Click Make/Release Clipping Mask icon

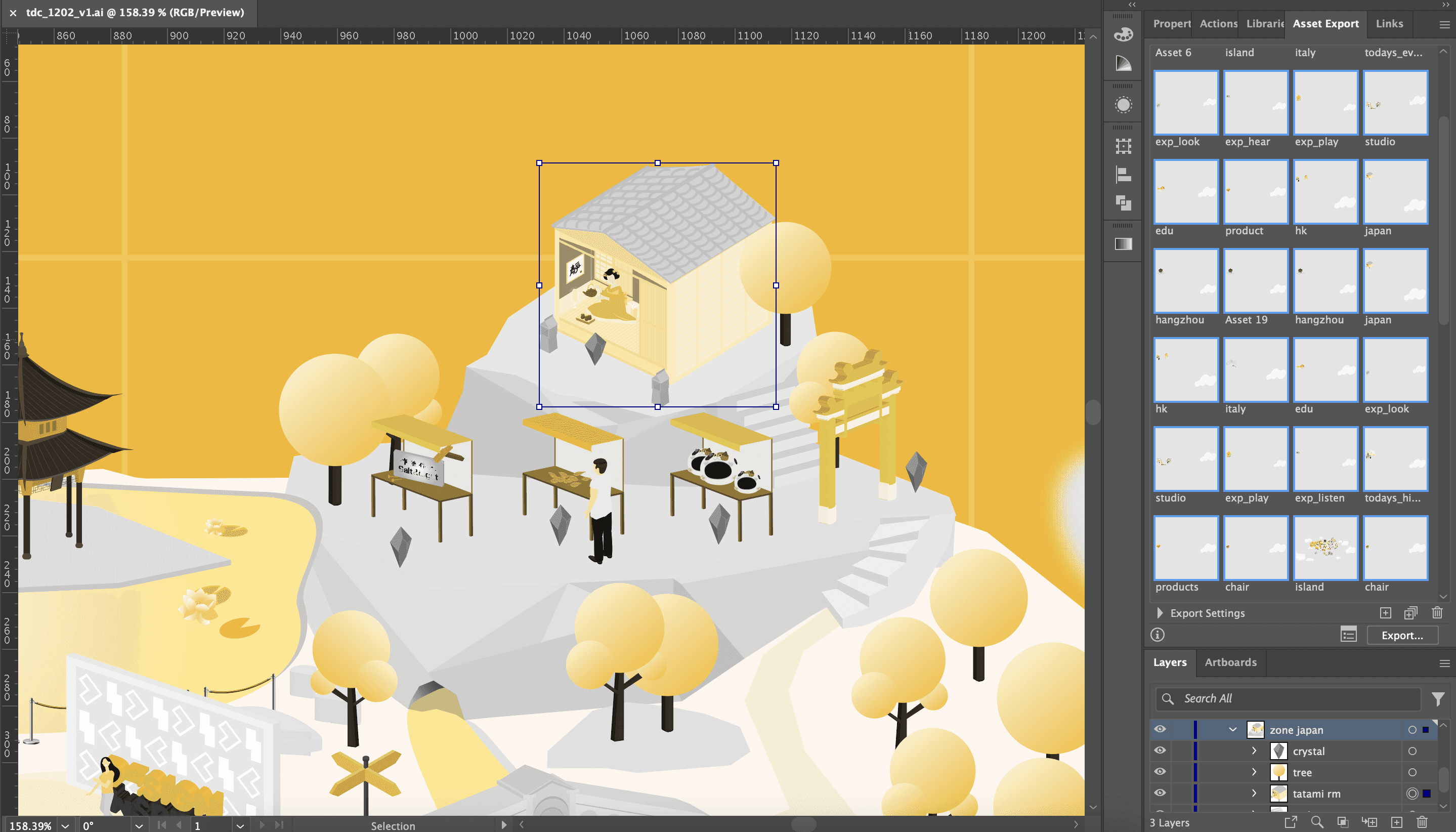coord(1343,822)
